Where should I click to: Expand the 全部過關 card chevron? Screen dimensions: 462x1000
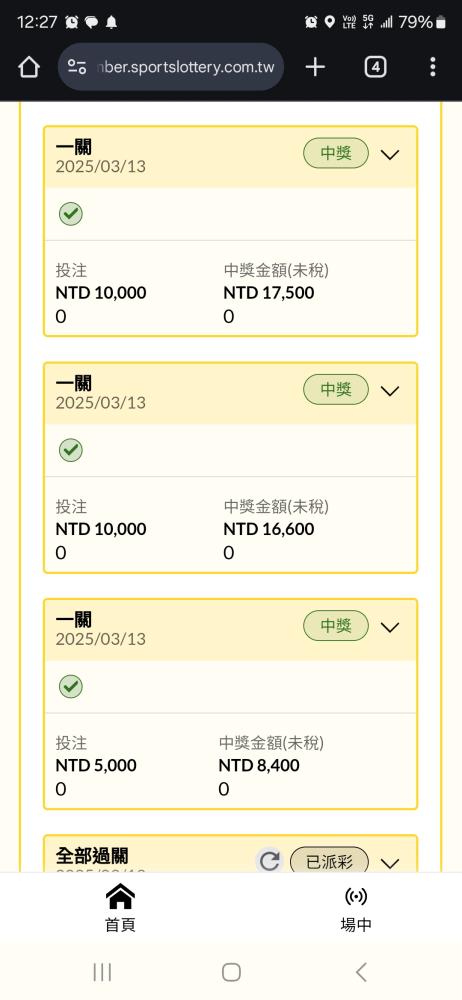click(x=390, y=863)
